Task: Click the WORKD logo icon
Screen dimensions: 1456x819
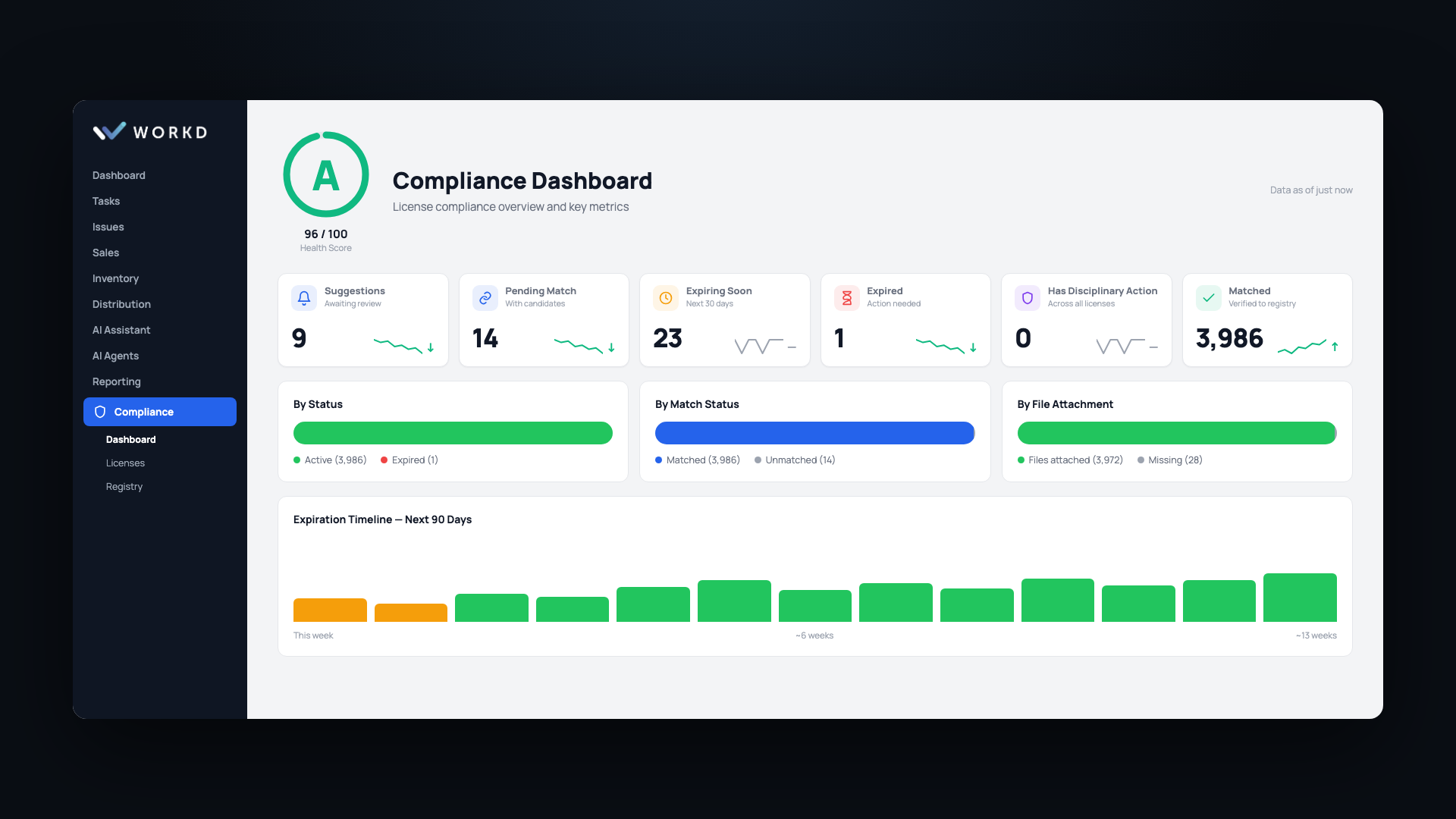Action: click(109, 132)
